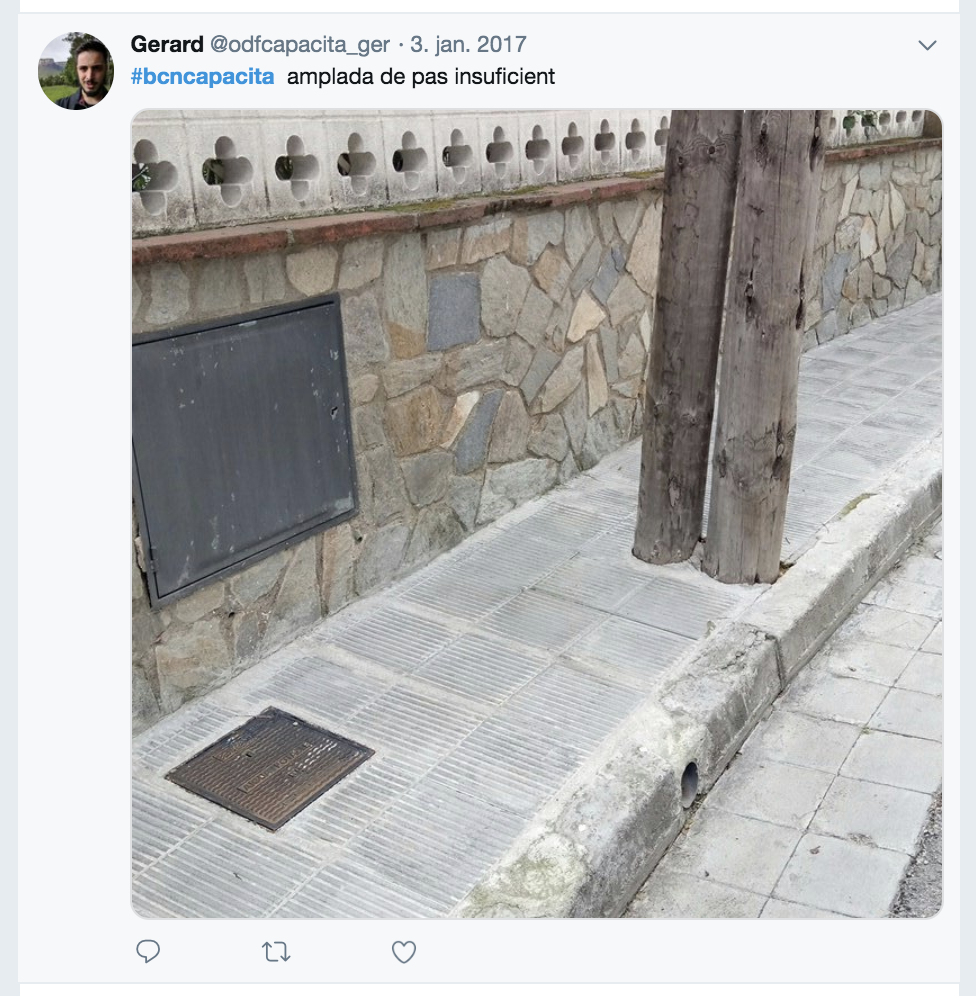976x996 pixels.
Task: Click the rusty manhole cover in the photo
Action: [x=270, y=768]
